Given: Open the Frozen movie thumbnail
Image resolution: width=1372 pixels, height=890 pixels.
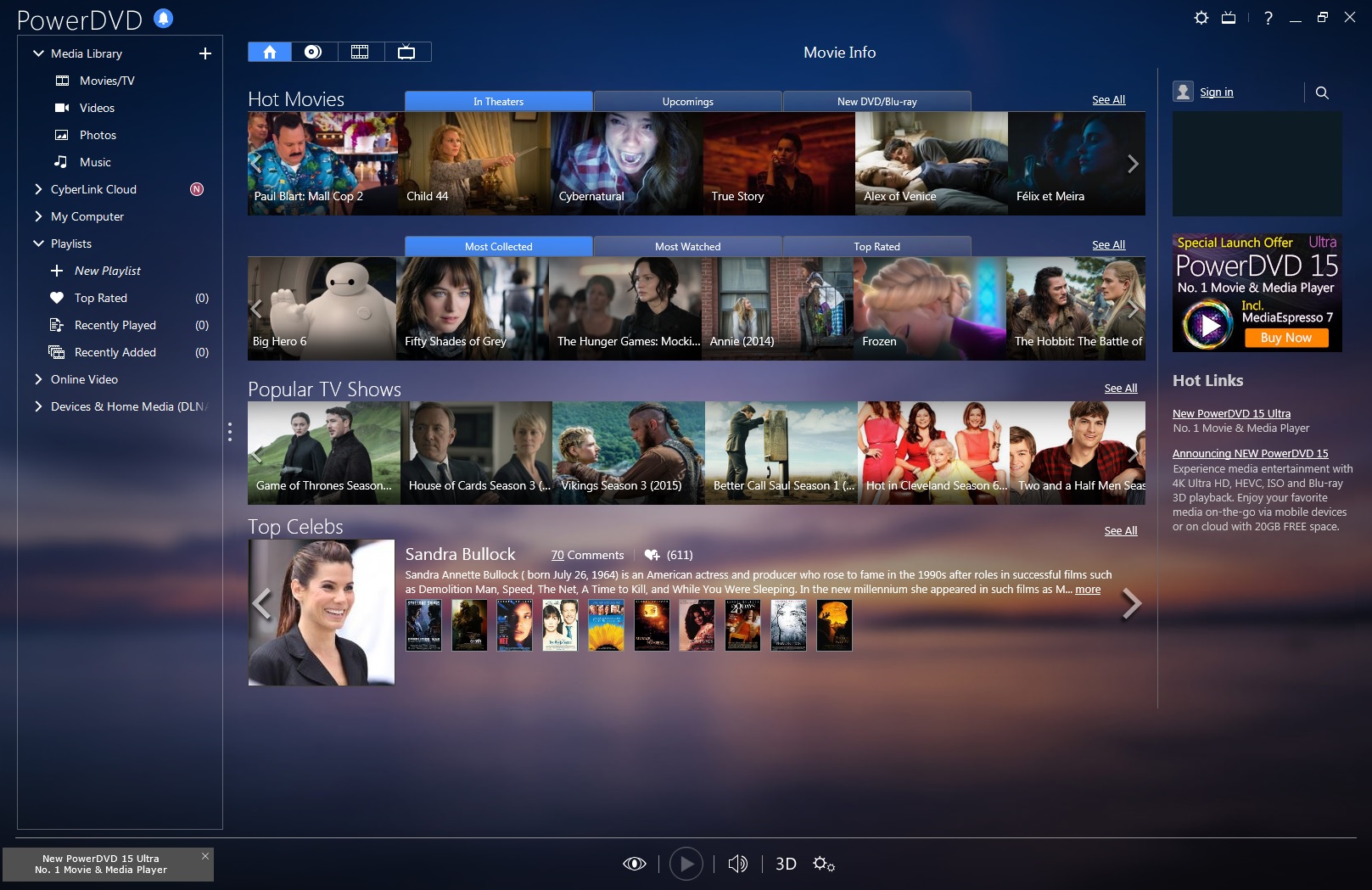Looking at the screenshot, I should [x=930, y=309].
